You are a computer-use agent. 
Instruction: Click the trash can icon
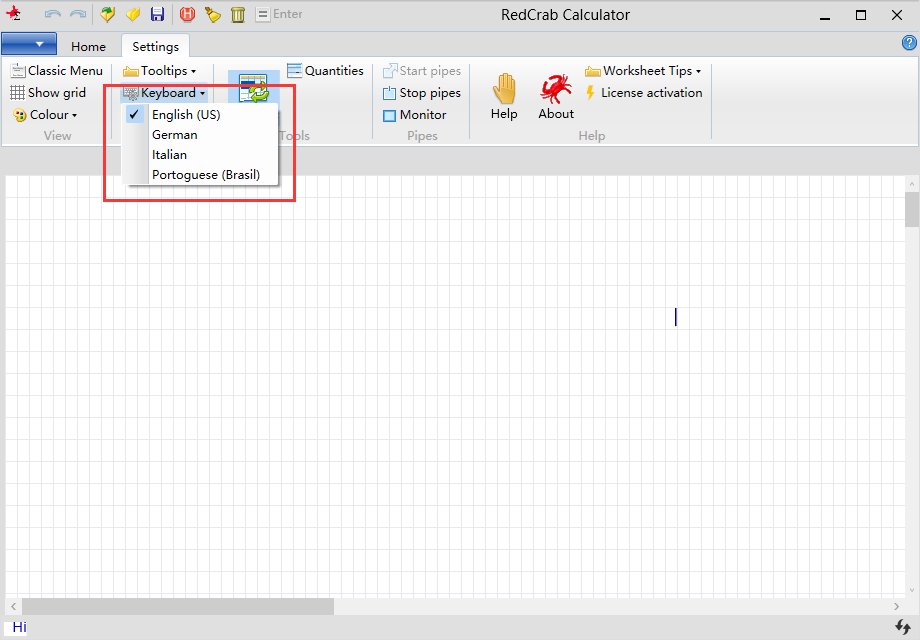238,14
